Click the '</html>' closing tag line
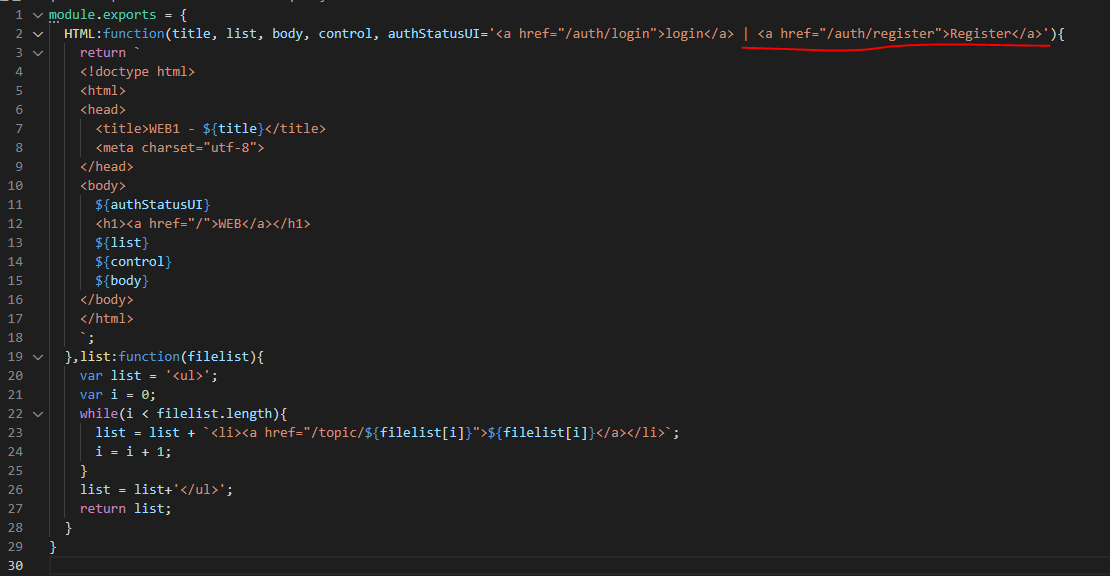The height and width of the screenshot is (576, 1110). (106, 319)
